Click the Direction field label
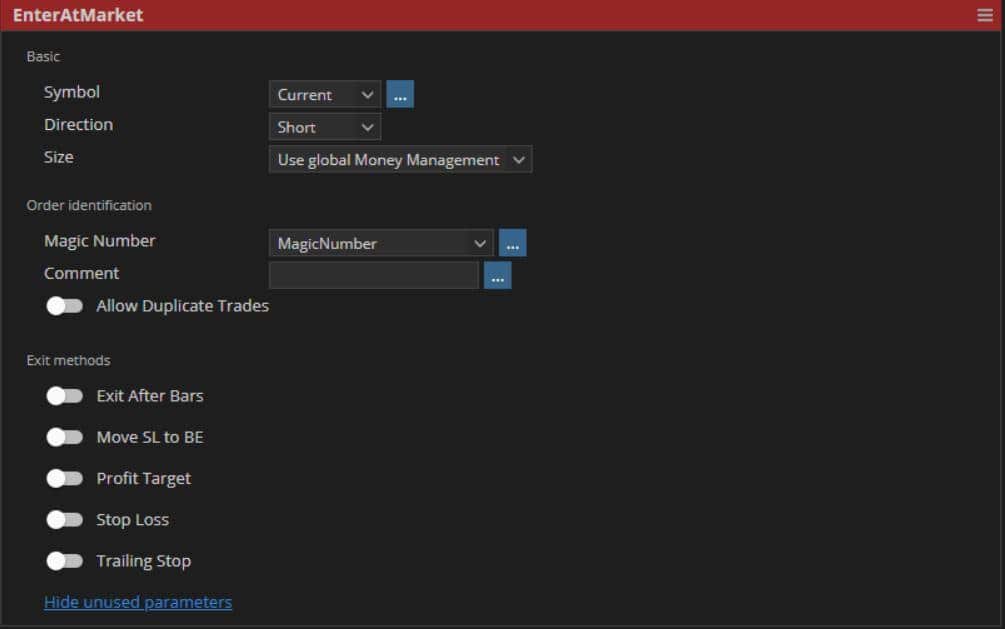The width and height of the screenshot is (1005, 629). 78,124
